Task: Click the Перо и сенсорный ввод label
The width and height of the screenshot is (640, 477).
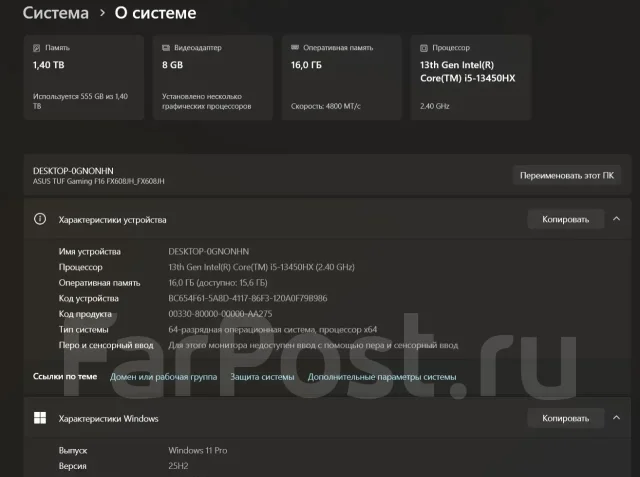Action: [x=106, y=345]
